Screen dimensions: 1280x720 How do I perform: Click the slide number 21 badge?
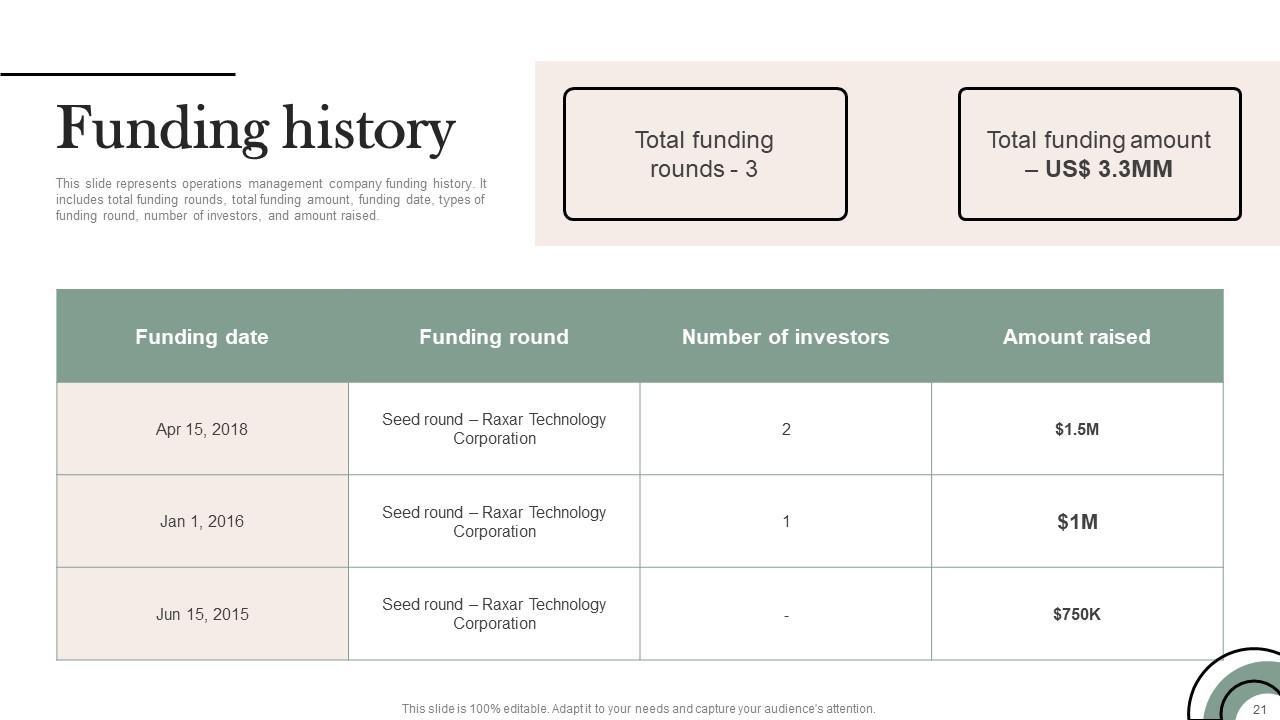click(1259, 709)
